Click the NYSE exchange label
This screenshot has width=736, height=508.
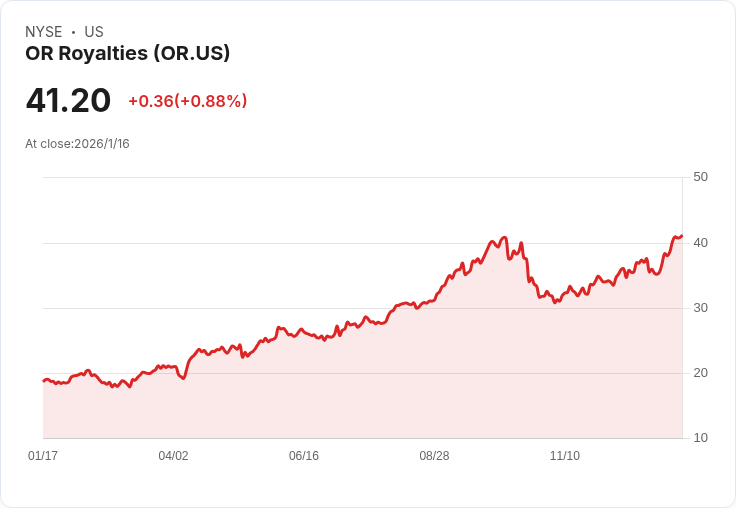pyautogui.click(x=44, y=32)
